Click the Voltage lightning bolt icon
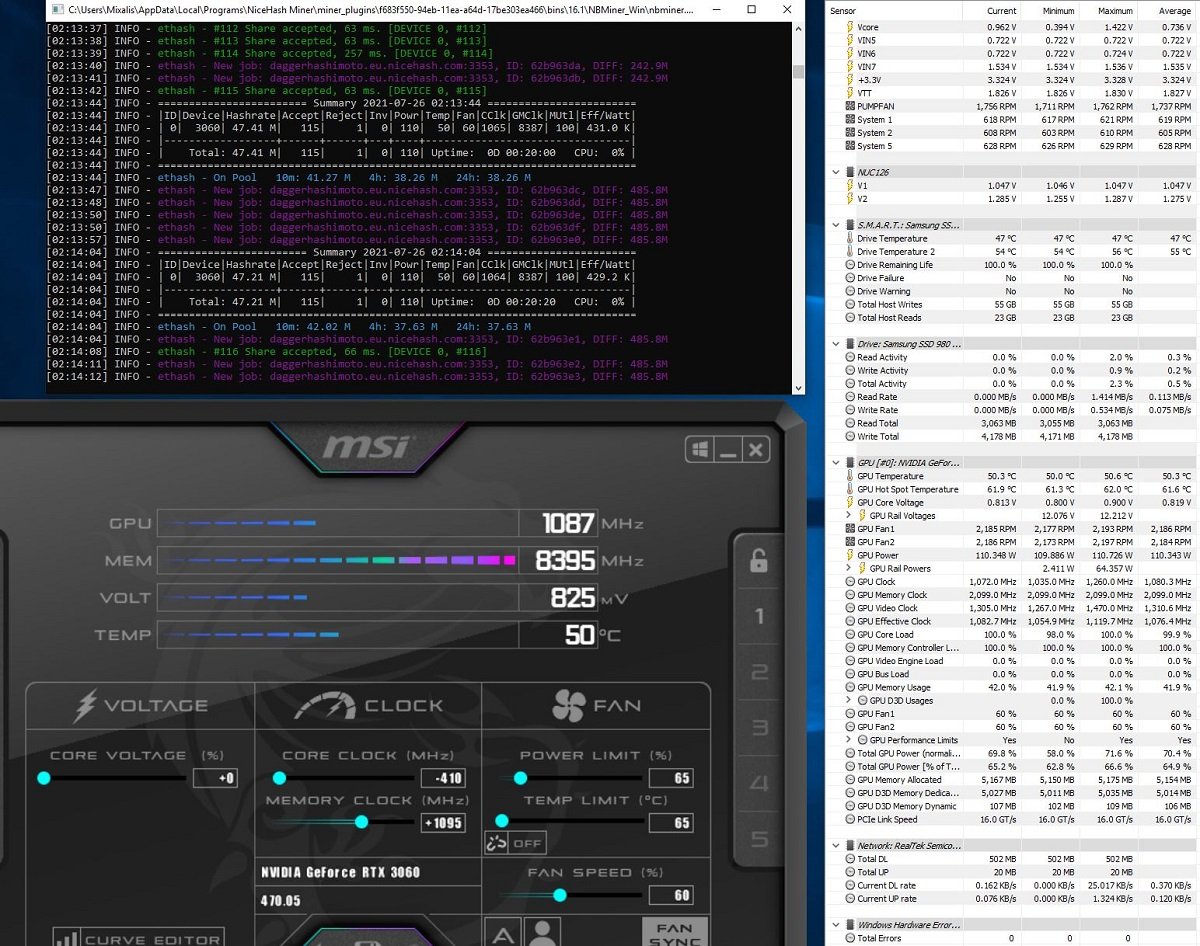This screenshot has width=1200, height=946. (x=85, y=705)
